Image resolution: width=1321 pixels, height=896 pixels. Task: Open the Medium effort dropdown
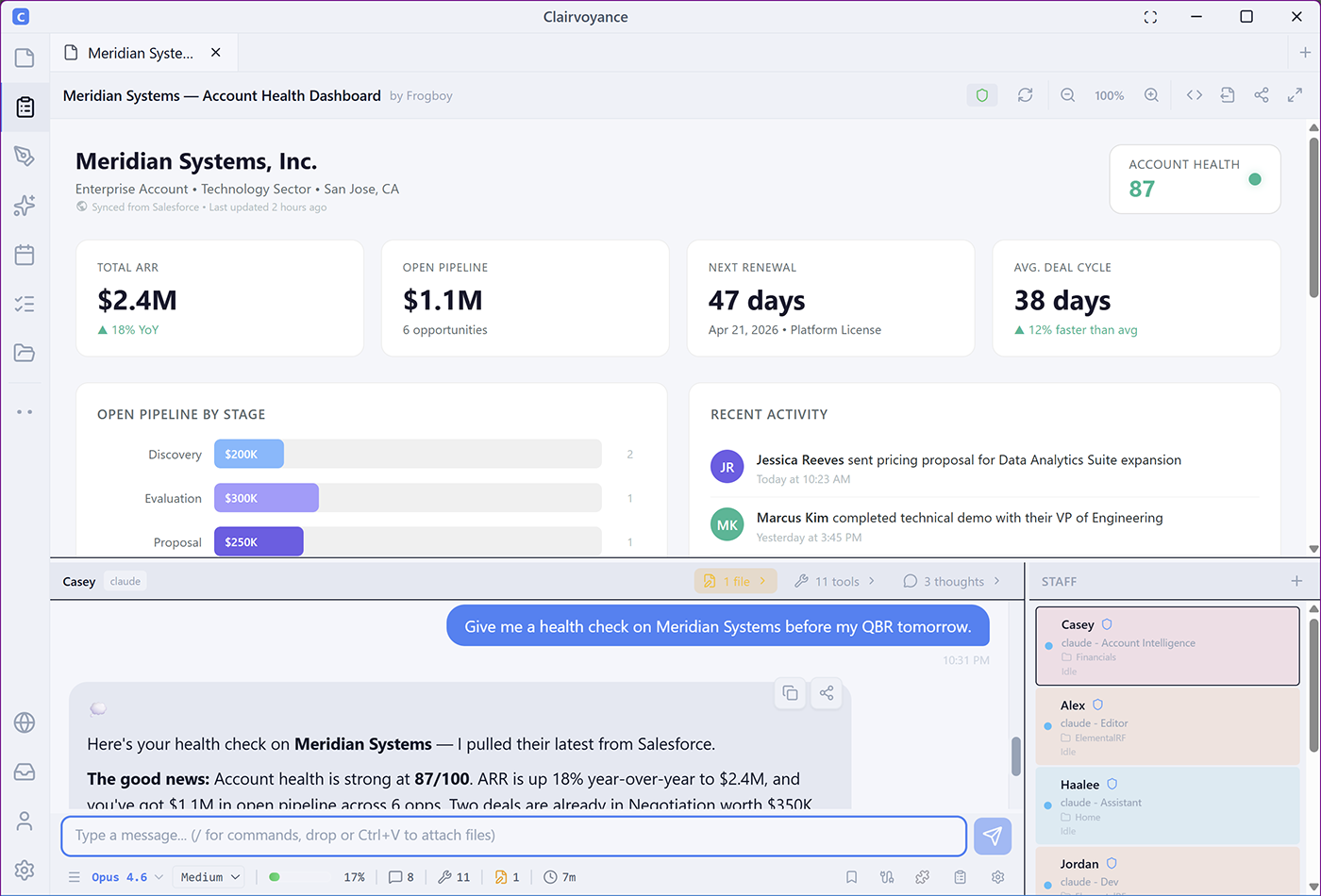pyautogui.click(x=209, y=877)
